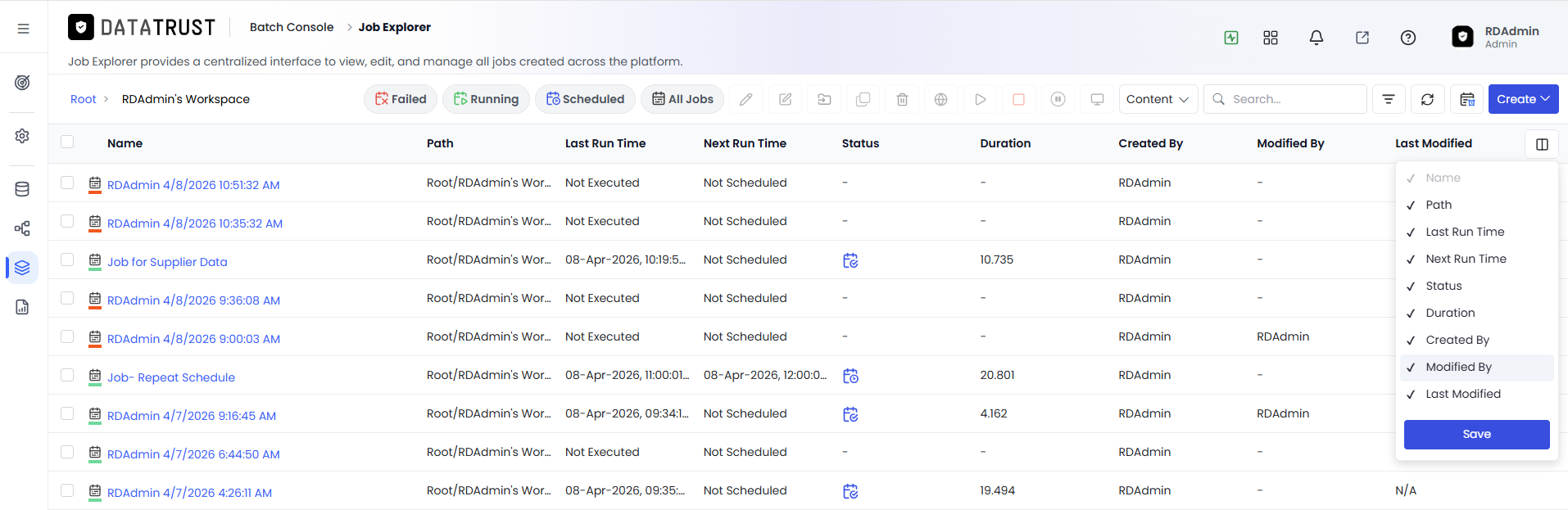The image size is (1568, 510).
Task: Open RDAdmin 4/7/2026 4:26:11 AM job
Action: 189,493
